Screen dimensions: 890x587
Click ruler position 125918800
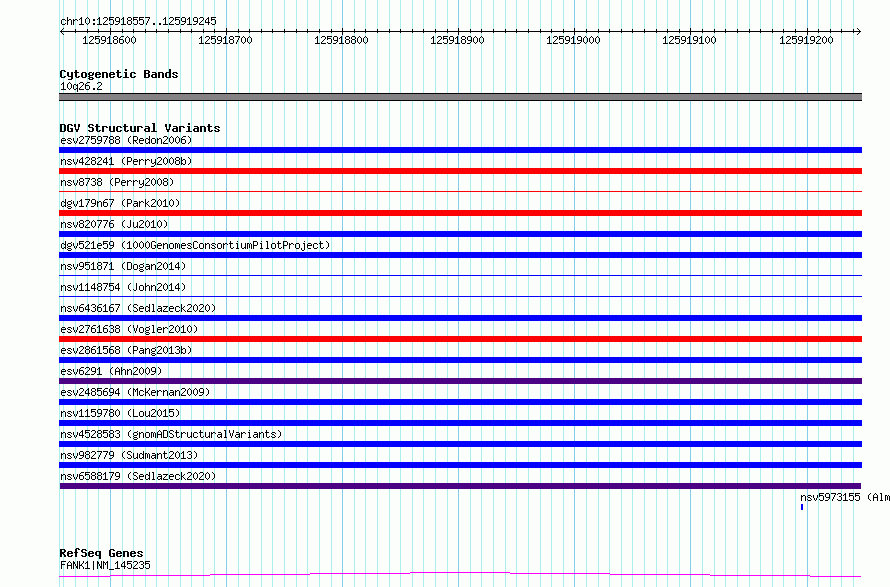tap(341, 40)
